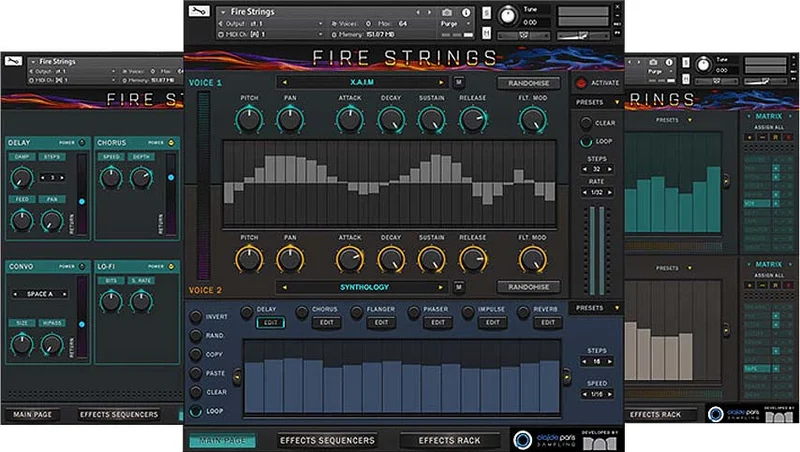Open the lower Presets dropdown
The width and height of the screenshot is (800, 452).
[x=597, y=308]
